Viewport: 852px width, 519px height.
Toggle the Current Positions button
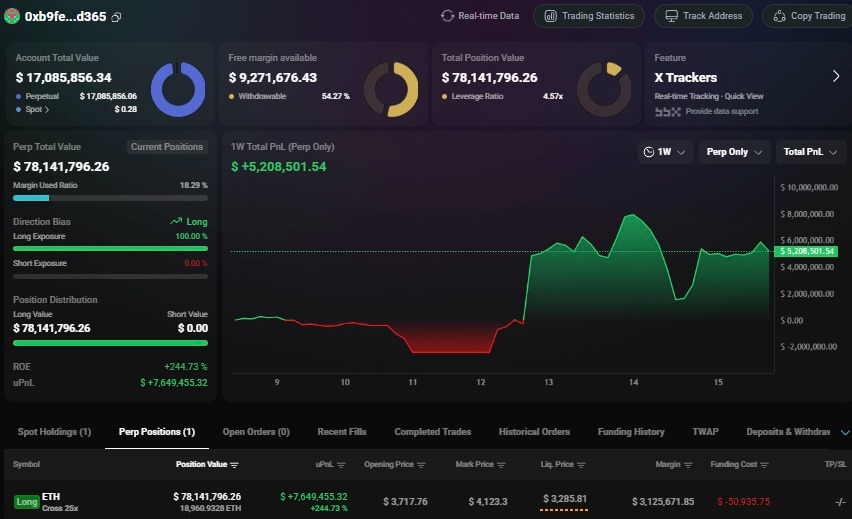pyautogui.click(x=168, y=147)
